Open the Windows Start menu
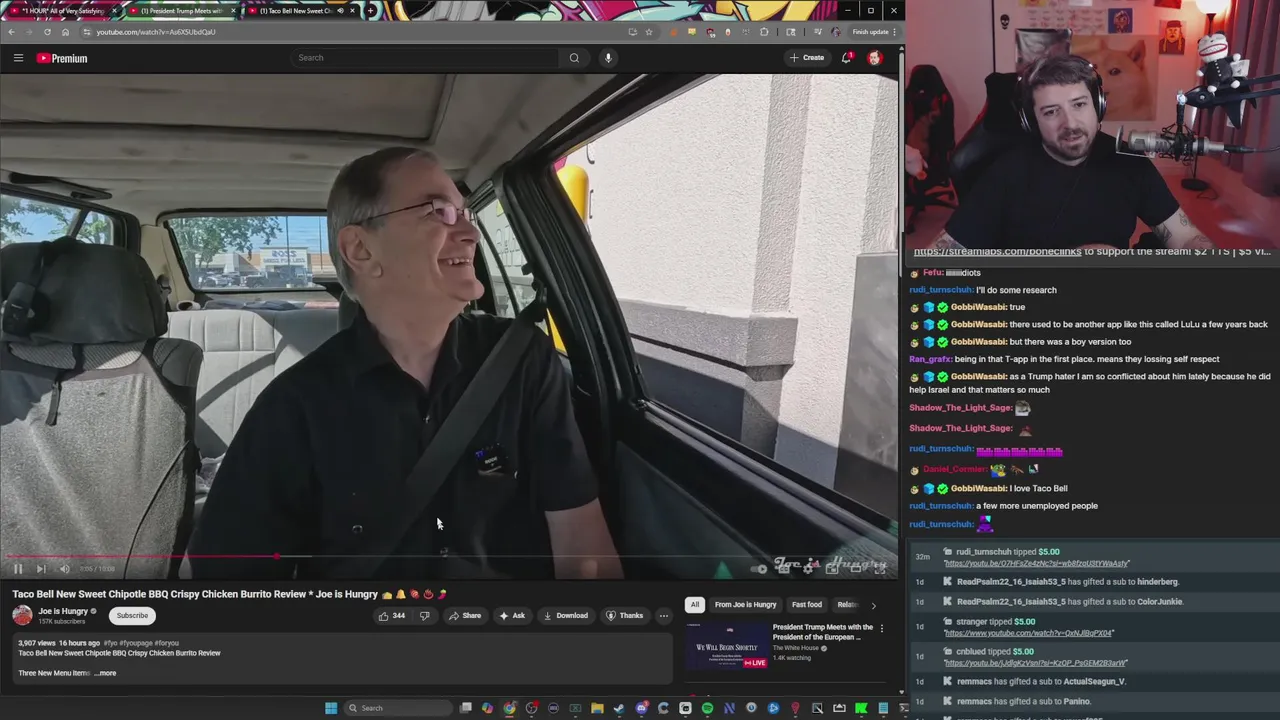 pos(331,708)
